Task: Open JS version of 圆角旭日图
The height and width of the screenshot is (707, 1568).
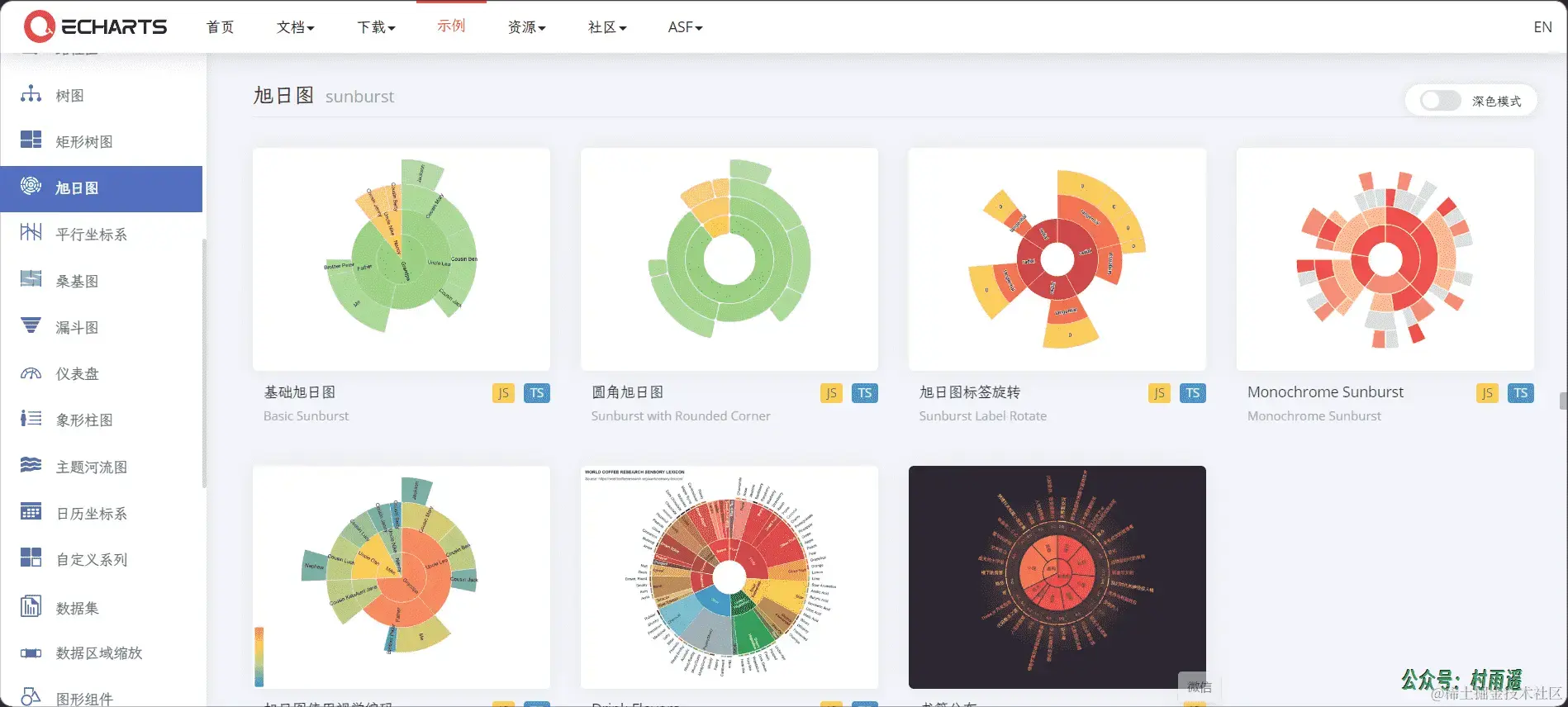Action: pyautogui.click(x=831, y=393)
